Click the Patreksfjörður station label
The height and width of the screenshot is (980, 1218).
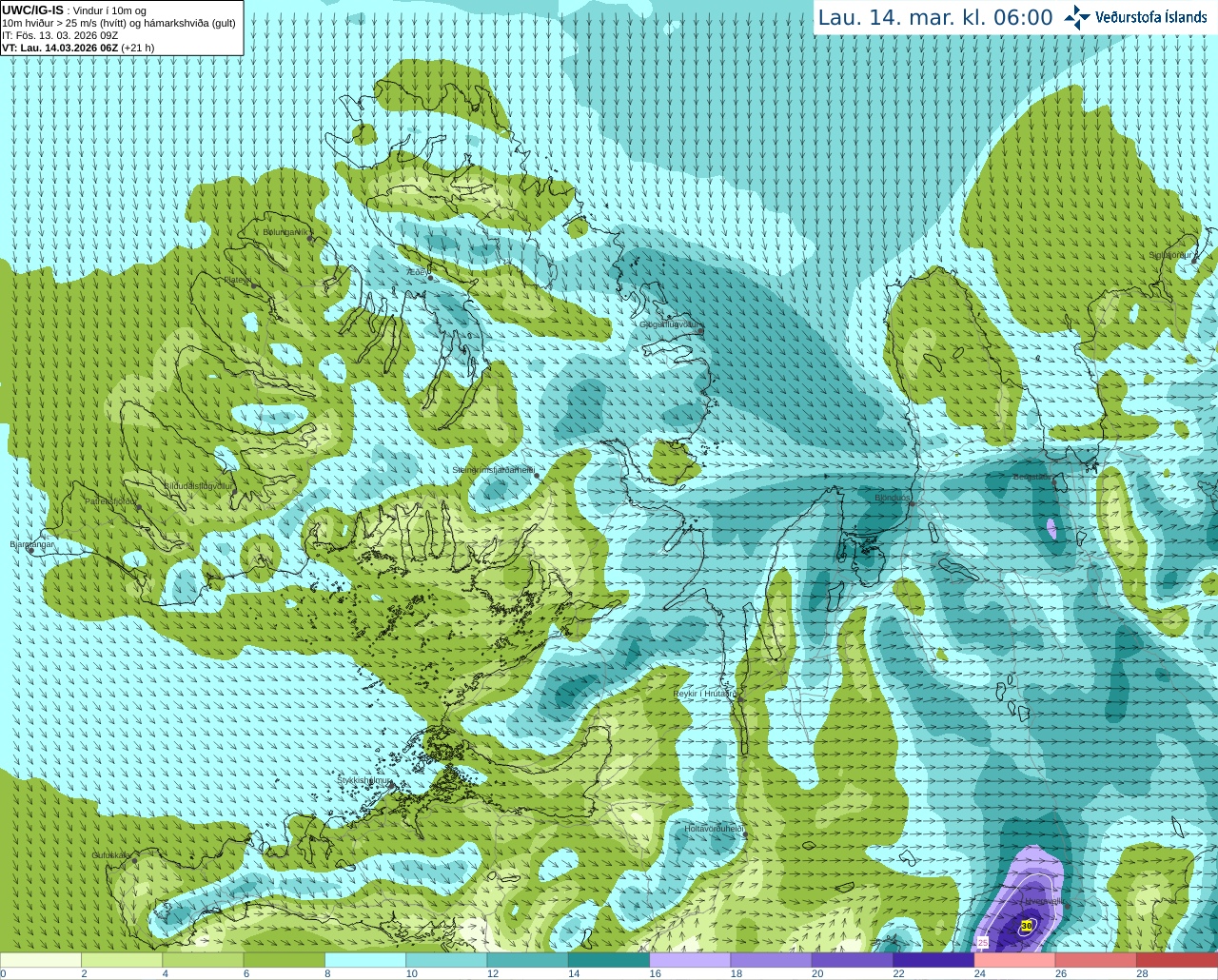click(110, 500)
